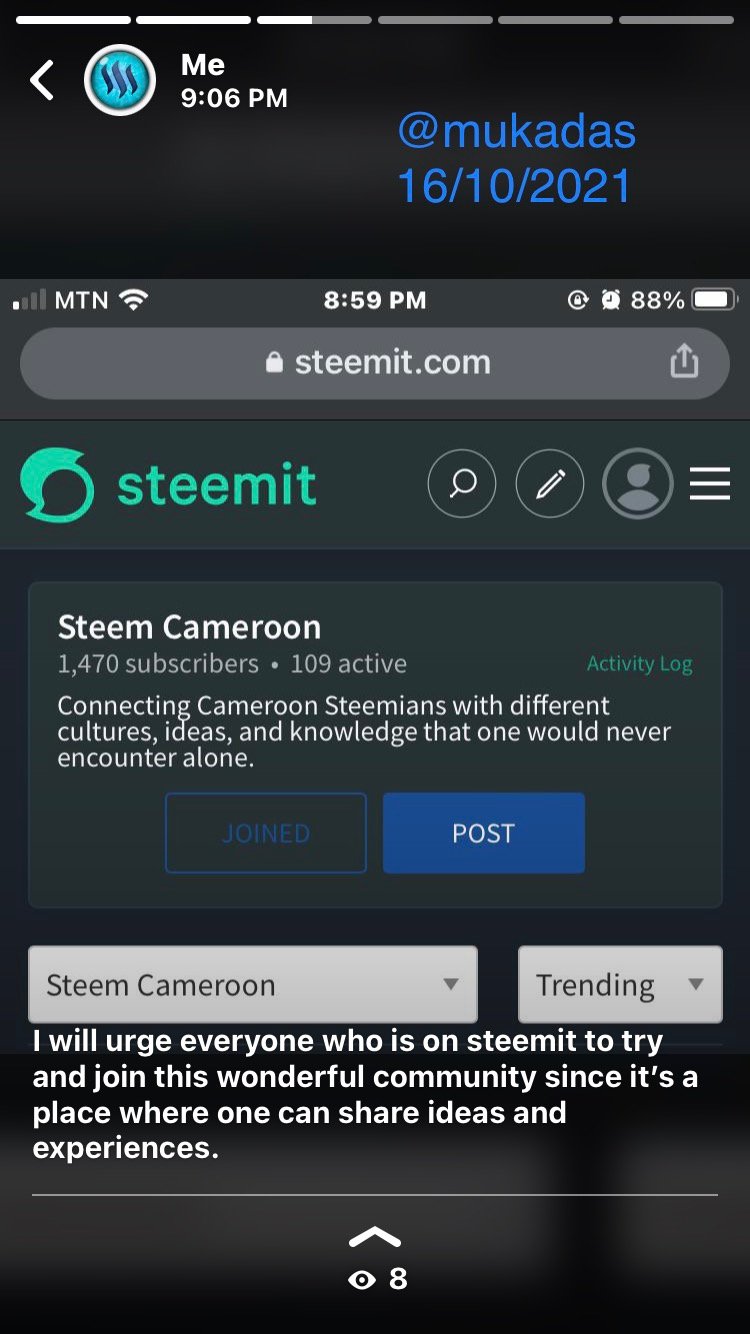750x1334 pixels.
Task: Tap the @mukadas mention text
Action: [517, 131]
